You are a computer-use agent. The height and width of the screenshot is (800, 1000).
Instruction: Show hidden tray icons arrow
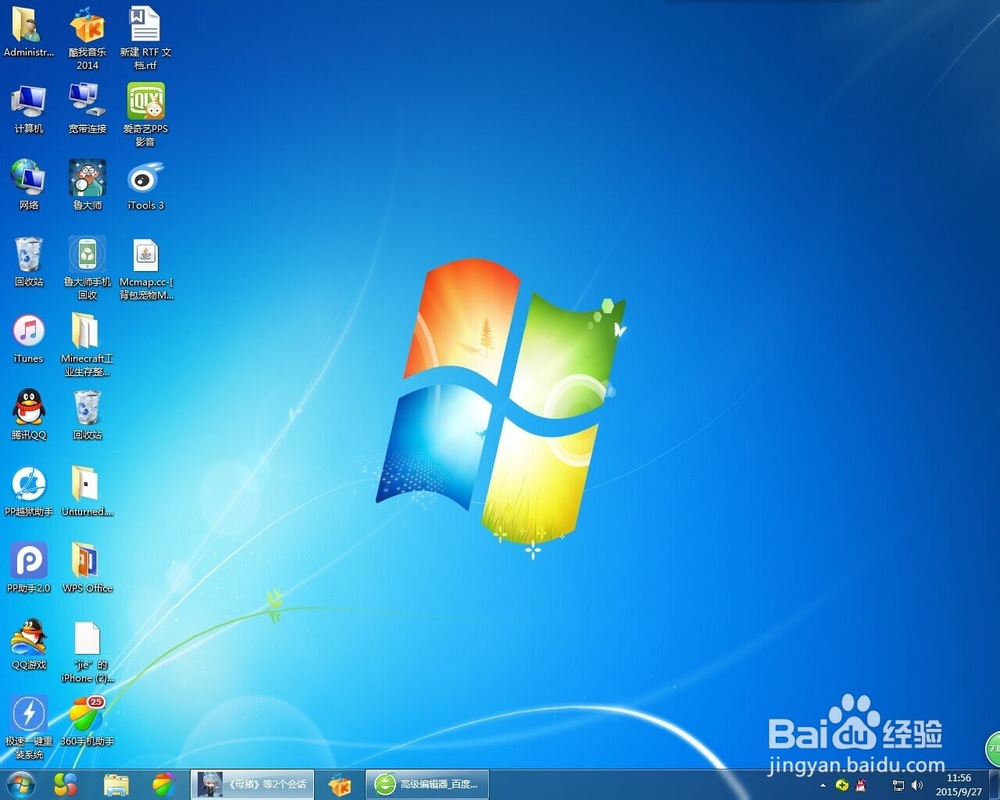tap(823, 785)
